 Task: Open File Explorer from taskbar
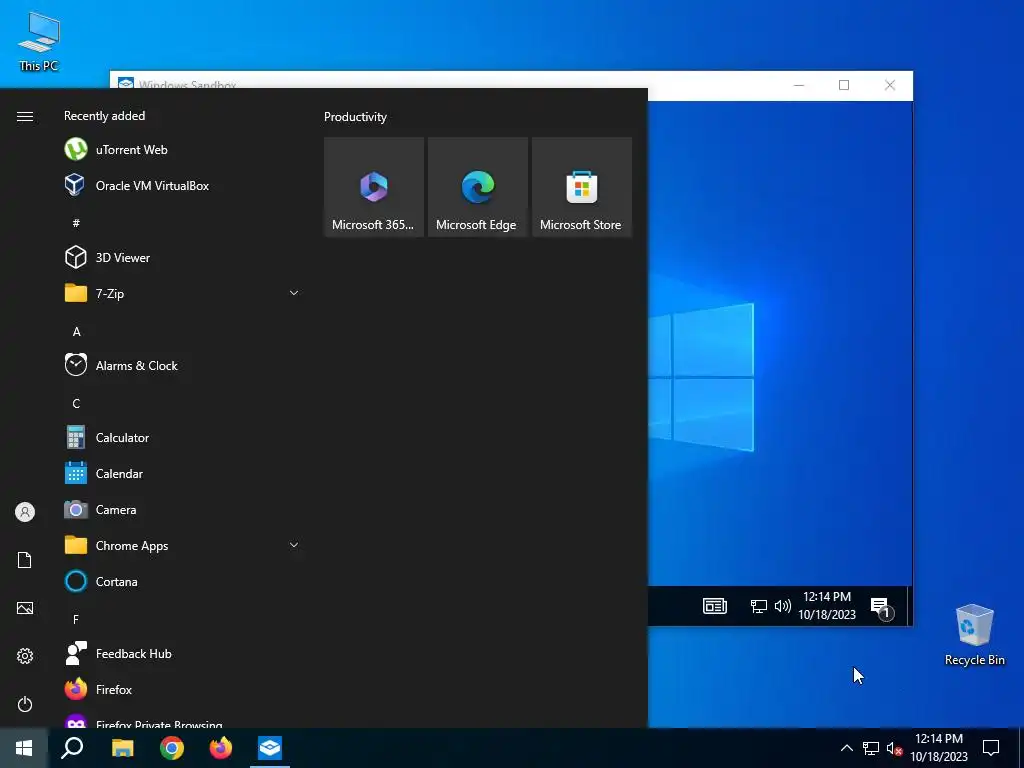coord(122,748)
